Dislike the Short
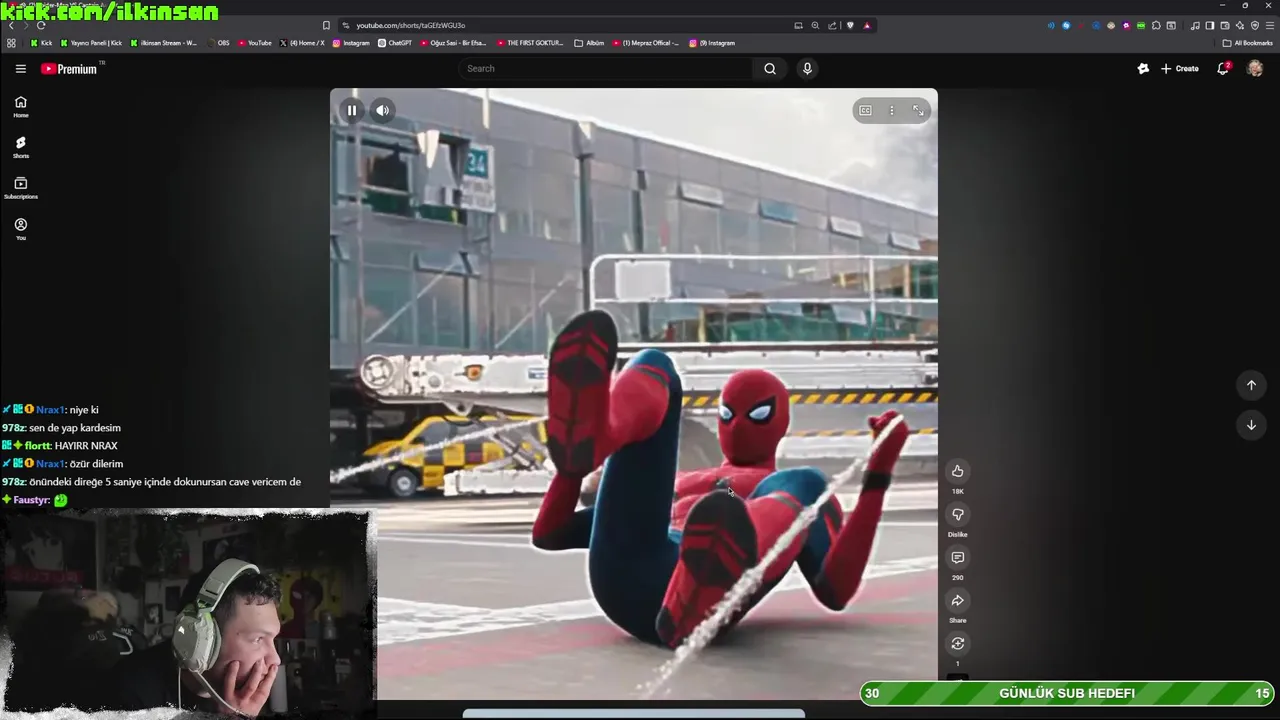The width and height of the screenshot is (1280, 720). tap(957, 514)
